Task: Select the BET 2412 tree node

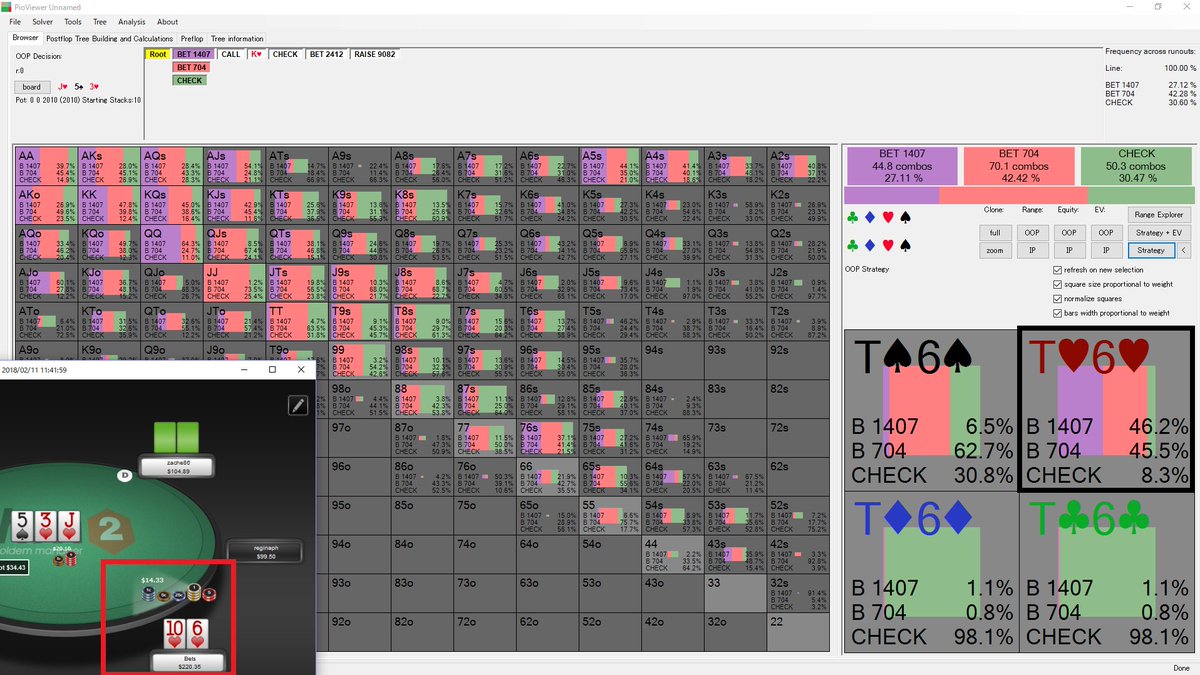Action: coord(325,54)
